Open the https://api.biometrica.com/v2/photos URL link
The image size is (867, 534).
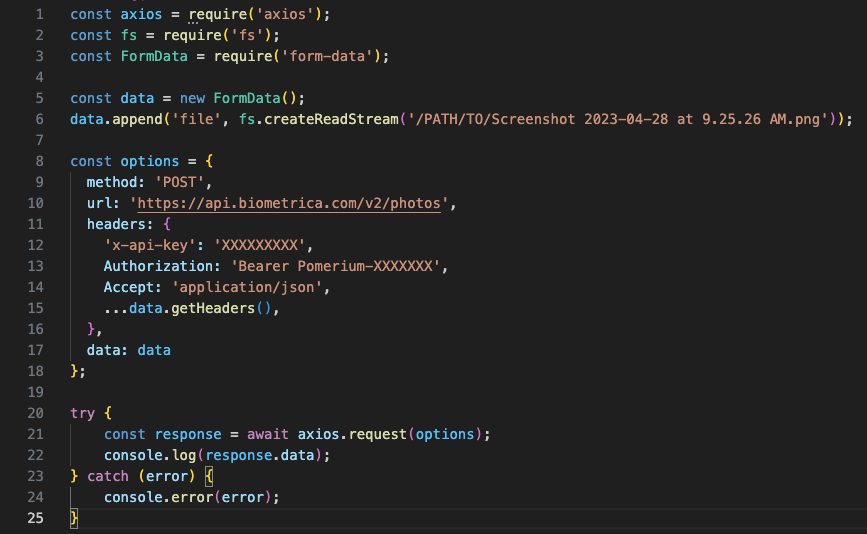(x=289, y=203)
